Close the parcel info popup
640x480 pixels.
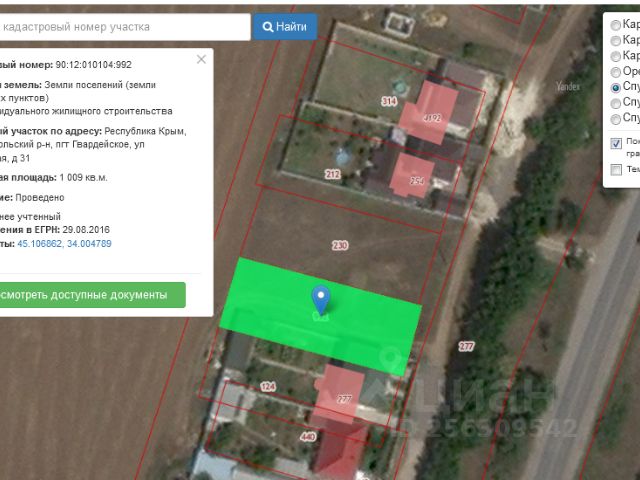coord(201,59)
